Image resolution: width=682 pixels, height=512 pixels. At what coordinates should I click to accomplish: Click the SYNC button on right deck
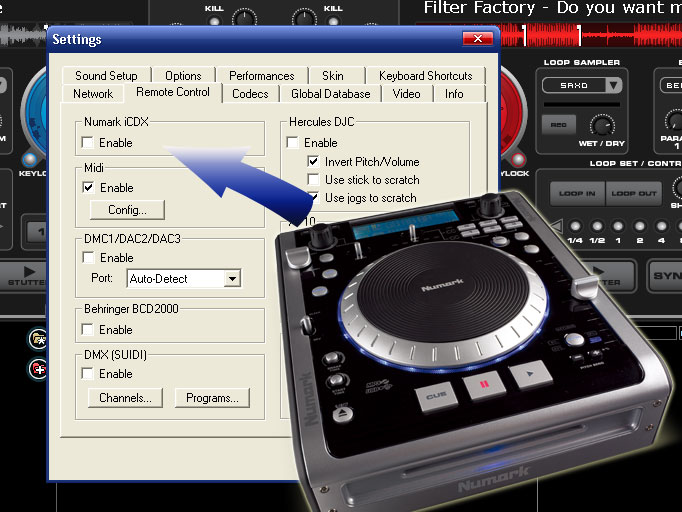tap(665, 276)
